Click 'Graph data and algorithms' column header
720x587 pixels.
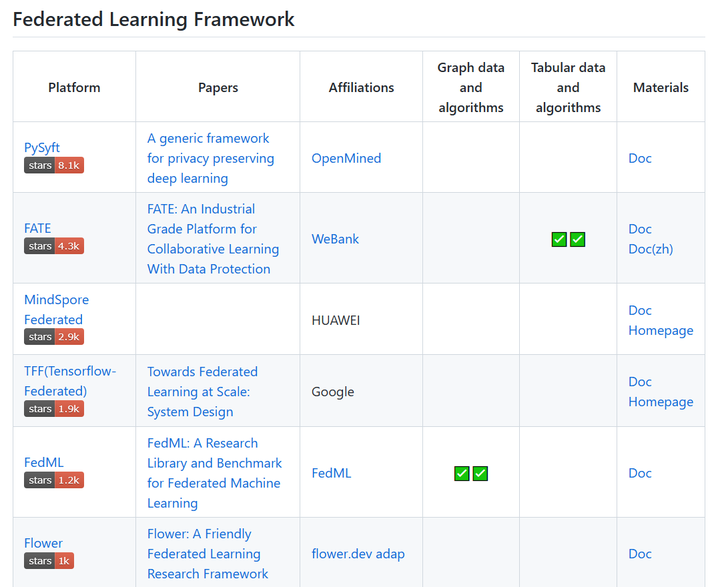[471, 88]
